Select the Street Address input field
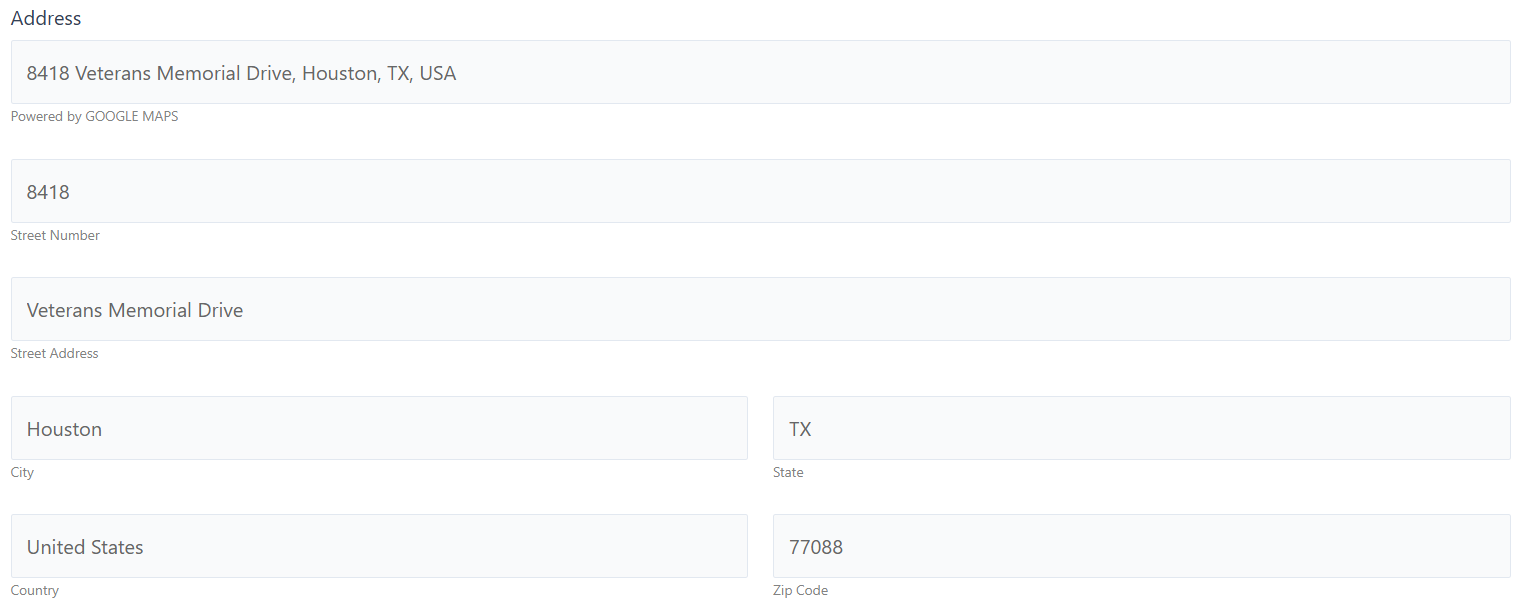The image size is (1522, 613). click(760, 309)
